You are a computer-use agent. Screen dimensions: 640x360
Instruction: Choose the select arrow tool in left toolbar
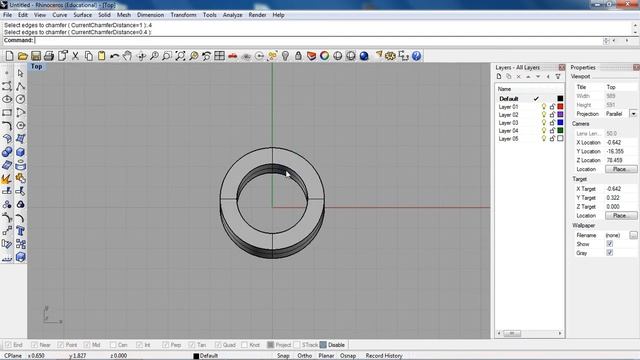click(20, 73)
